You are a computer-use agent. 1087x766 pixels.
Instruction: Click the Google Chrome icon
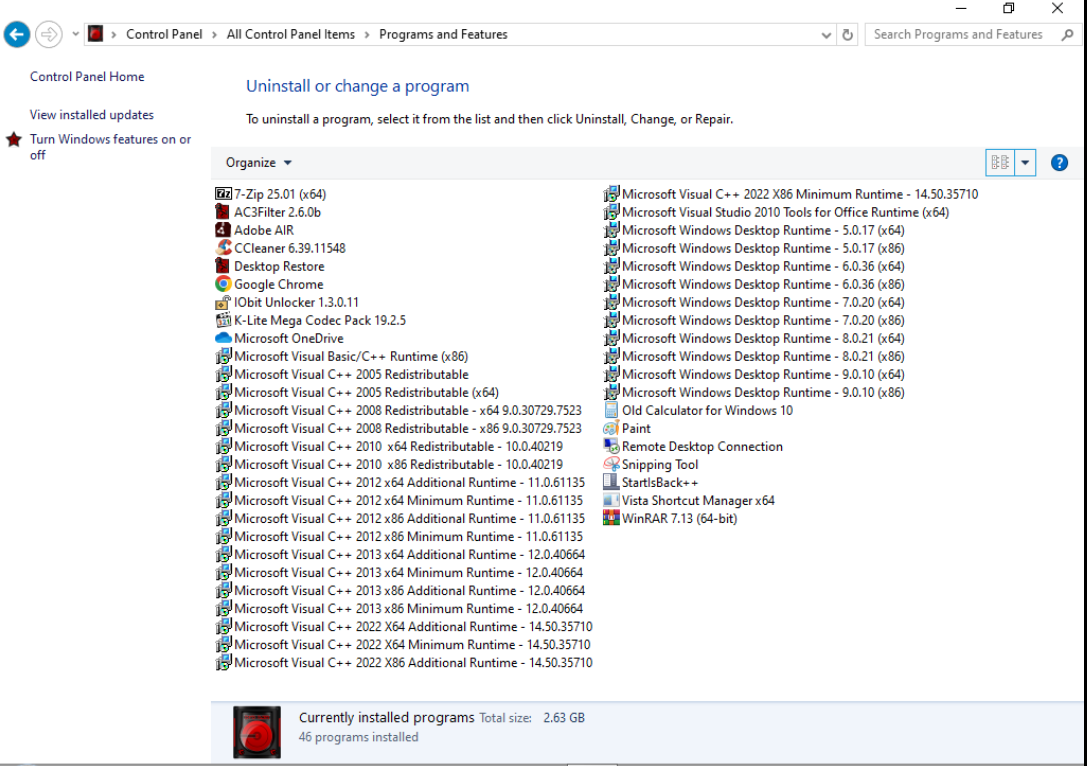pos(223,284)
